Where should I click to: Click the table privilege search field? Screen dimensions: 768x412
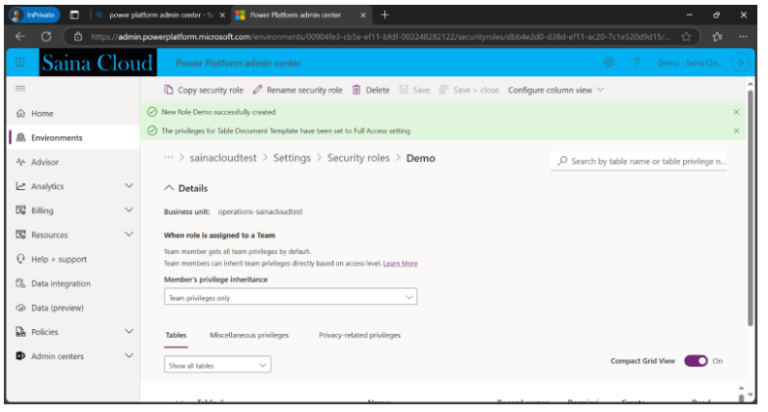point(639,161)
